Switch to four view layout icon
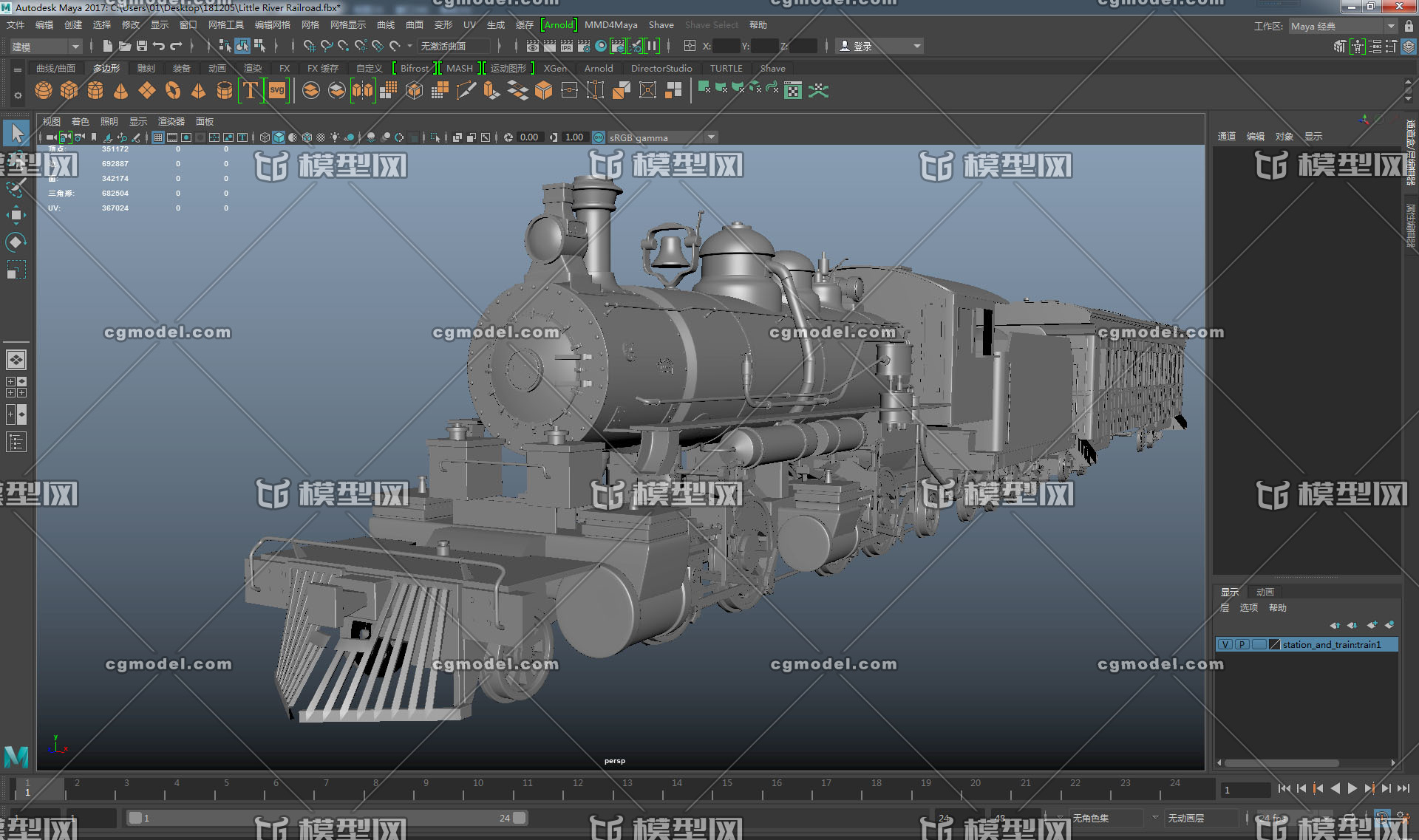The height and width of the screenshot is (840, 1419). [16, 387]
